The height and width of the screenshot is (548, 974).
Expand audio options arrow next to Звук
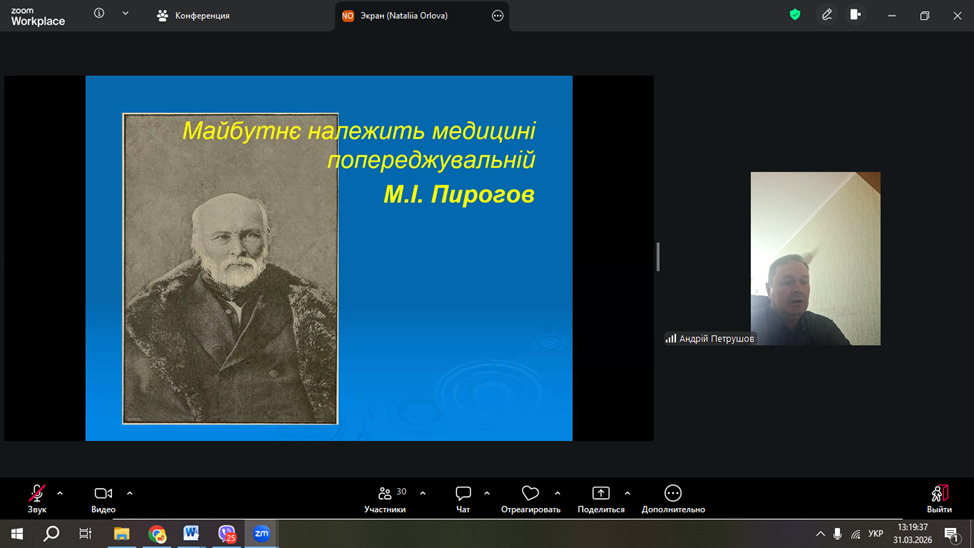click(60, 493)
